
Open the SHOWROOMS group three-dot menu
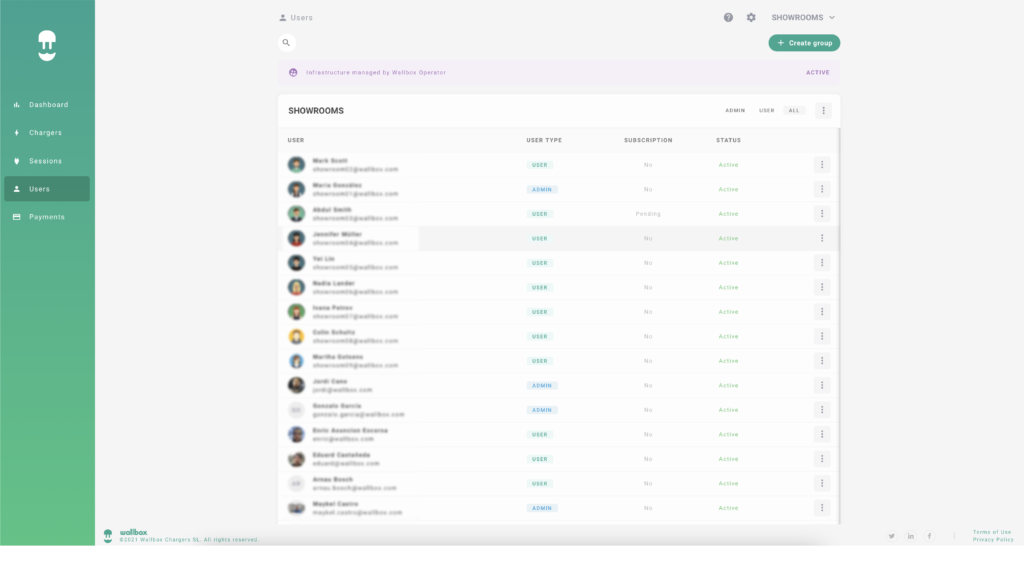pyautogui.click(x=823, y=110)
